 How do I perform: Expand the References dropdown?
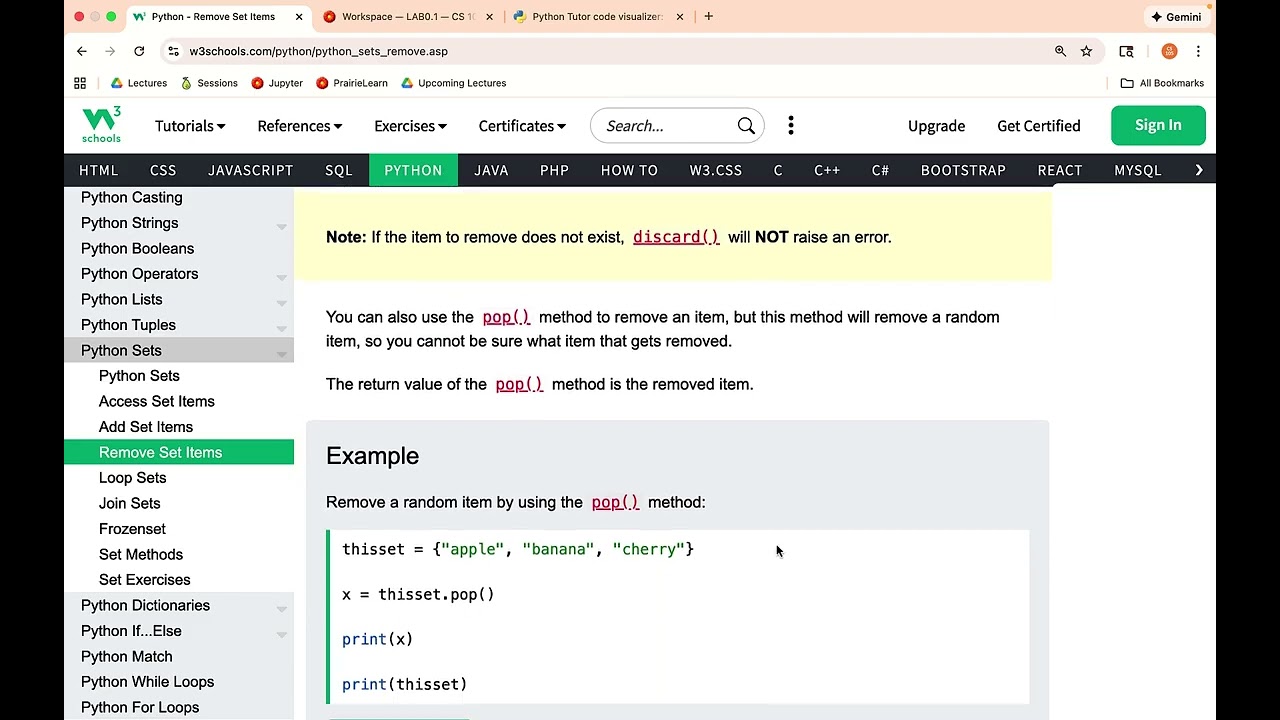click(x=299, y=126)
